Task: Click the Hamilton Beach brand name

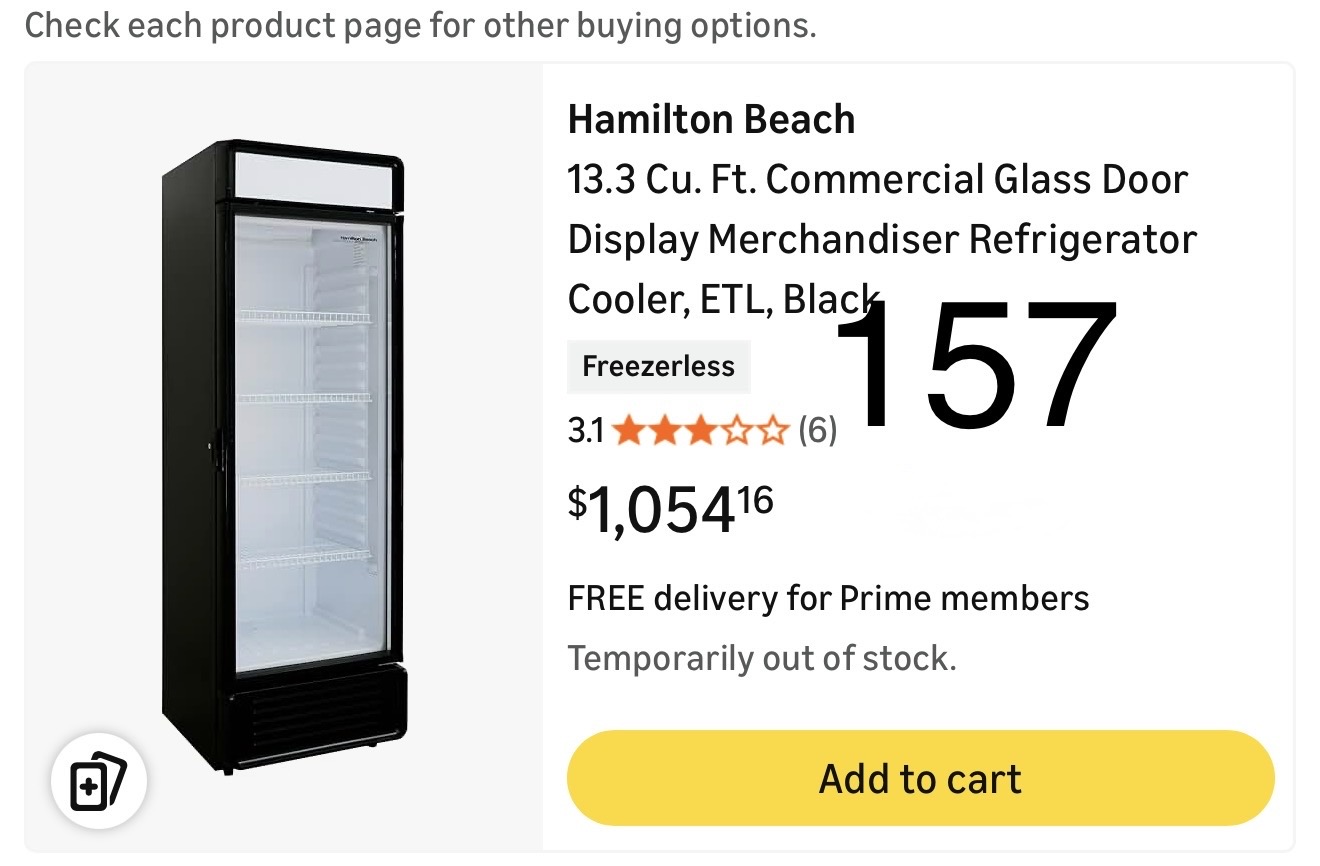Action: point(711,120)
